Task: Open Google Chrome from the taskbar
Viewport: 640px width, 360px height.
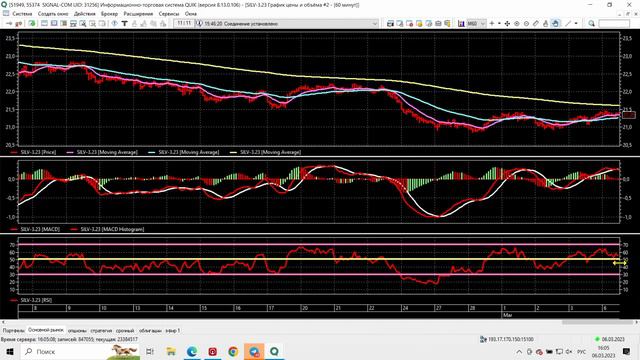Action: (233, 351)
